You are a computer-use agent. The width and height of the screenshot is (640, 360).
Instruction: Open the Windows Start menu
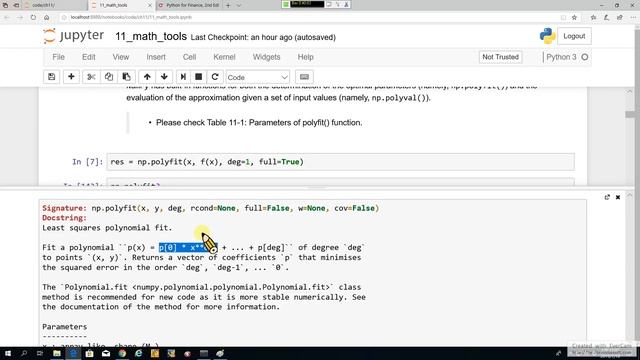7,353
